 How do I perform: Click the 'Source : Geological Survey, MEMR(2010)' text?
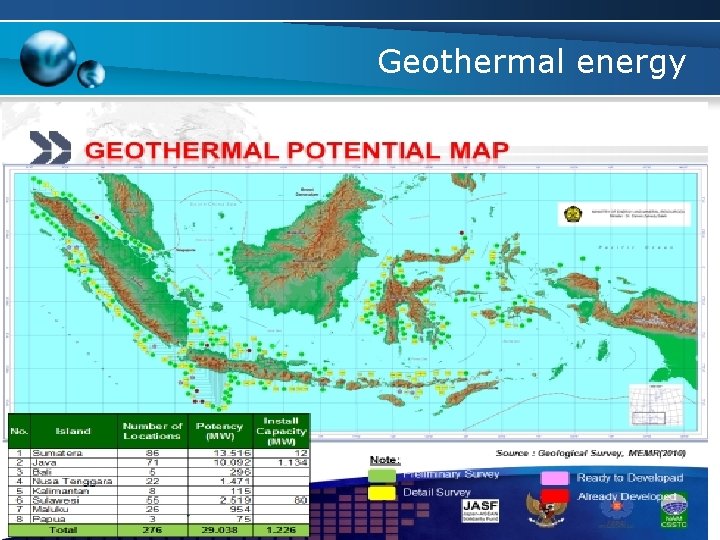click(591, 454)
